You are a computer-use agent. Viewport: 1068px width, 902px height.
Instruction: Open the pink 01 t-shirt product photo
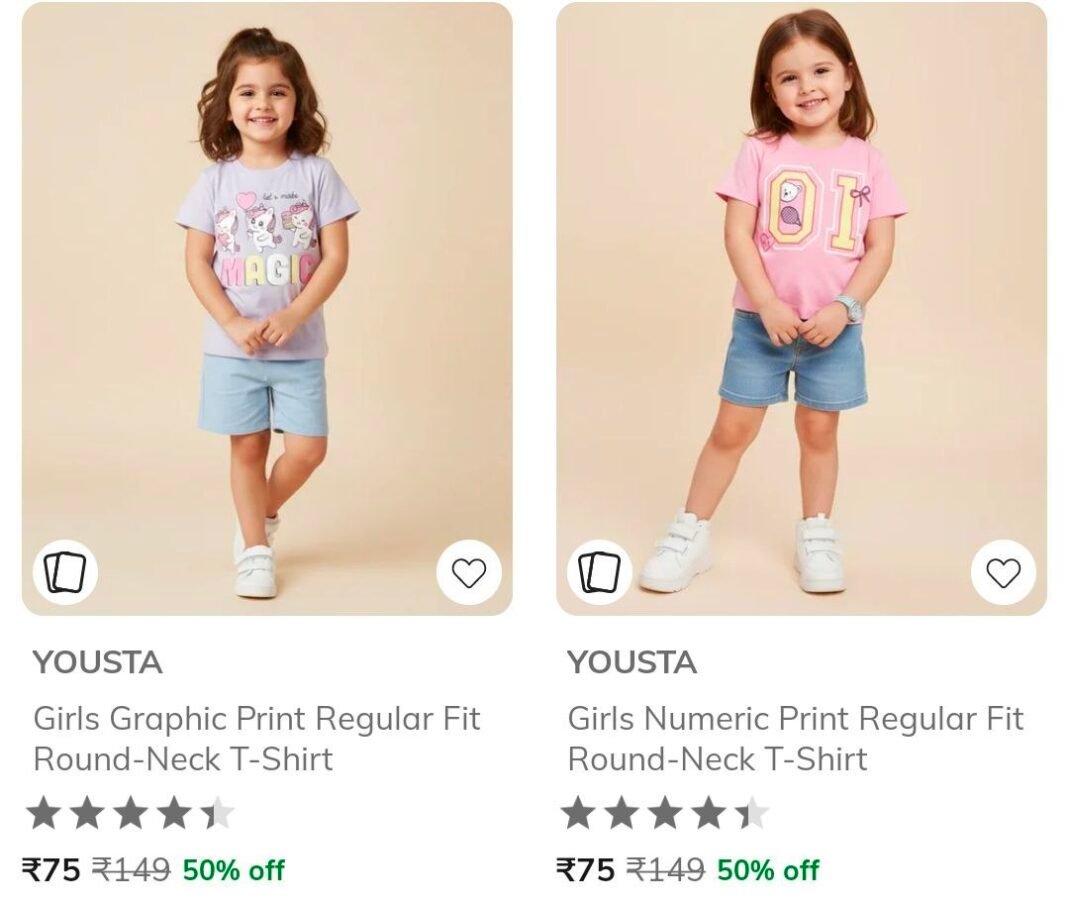click(x=801, y=309)
